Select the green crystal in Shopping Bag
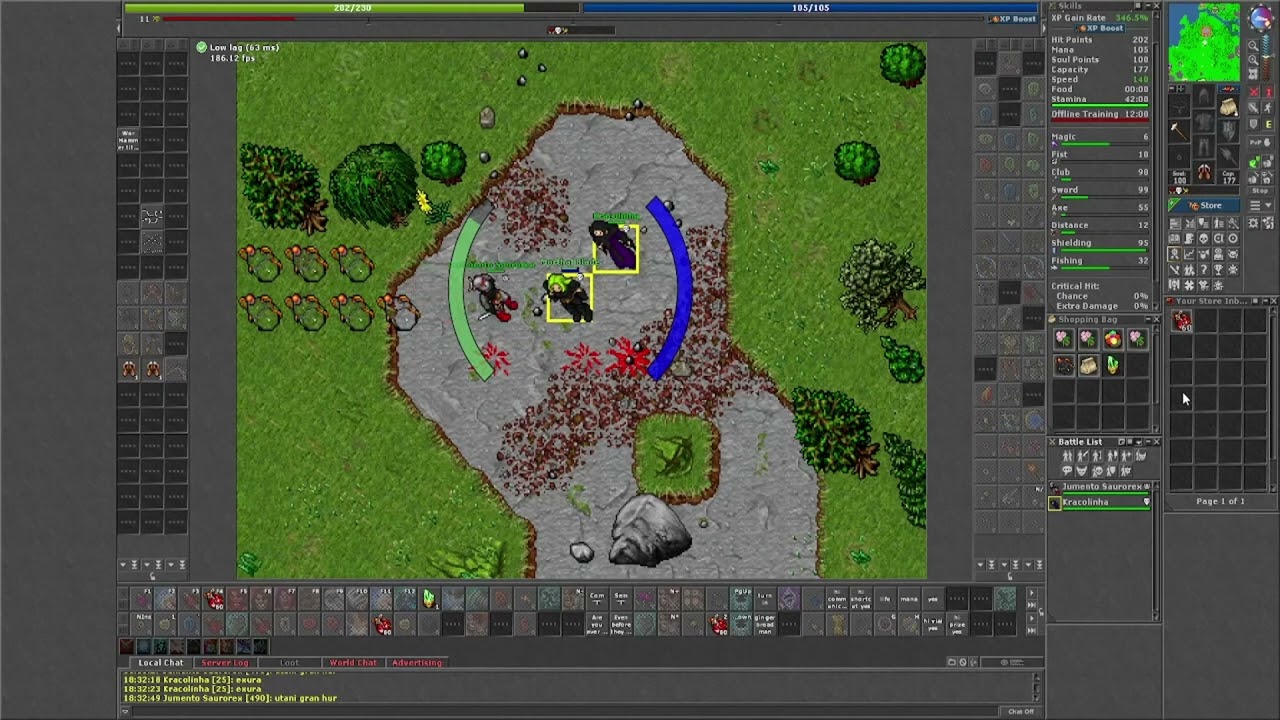 (1113, 365)
